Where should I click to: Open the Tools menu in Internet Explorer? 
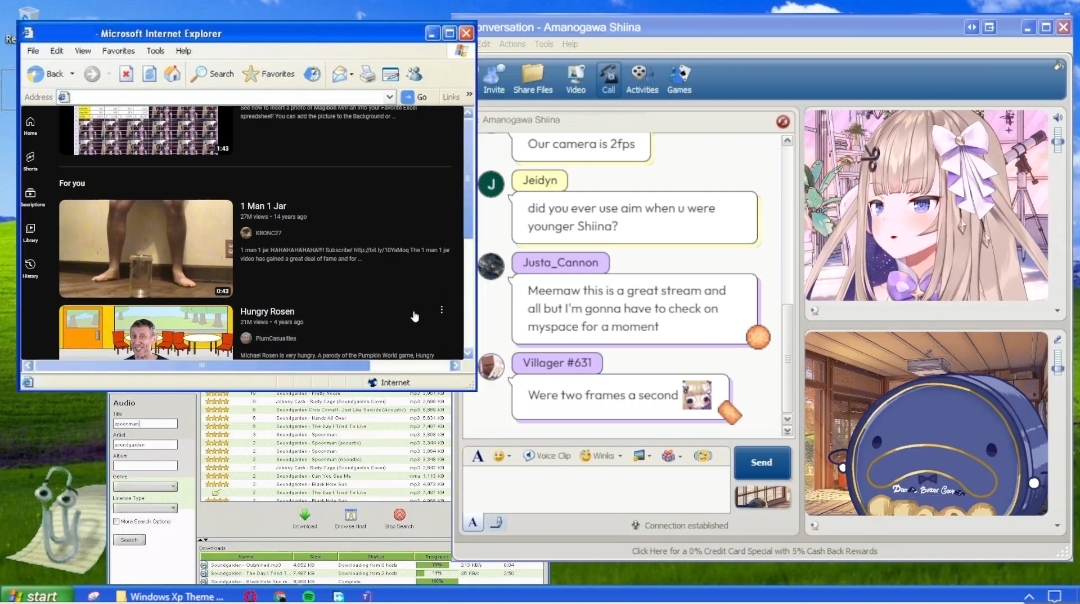(x=155, y=51)
